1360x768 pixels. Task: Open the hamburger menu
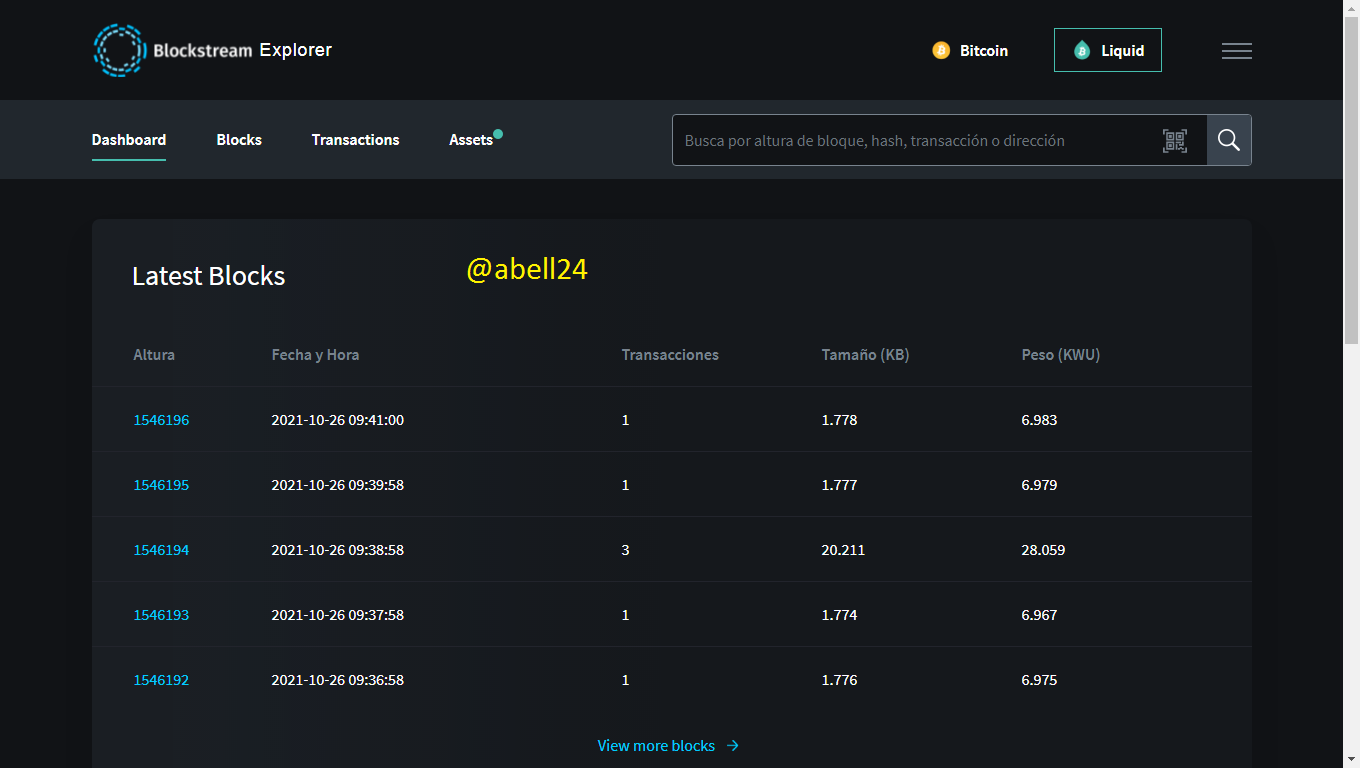tap(1237, 51)
